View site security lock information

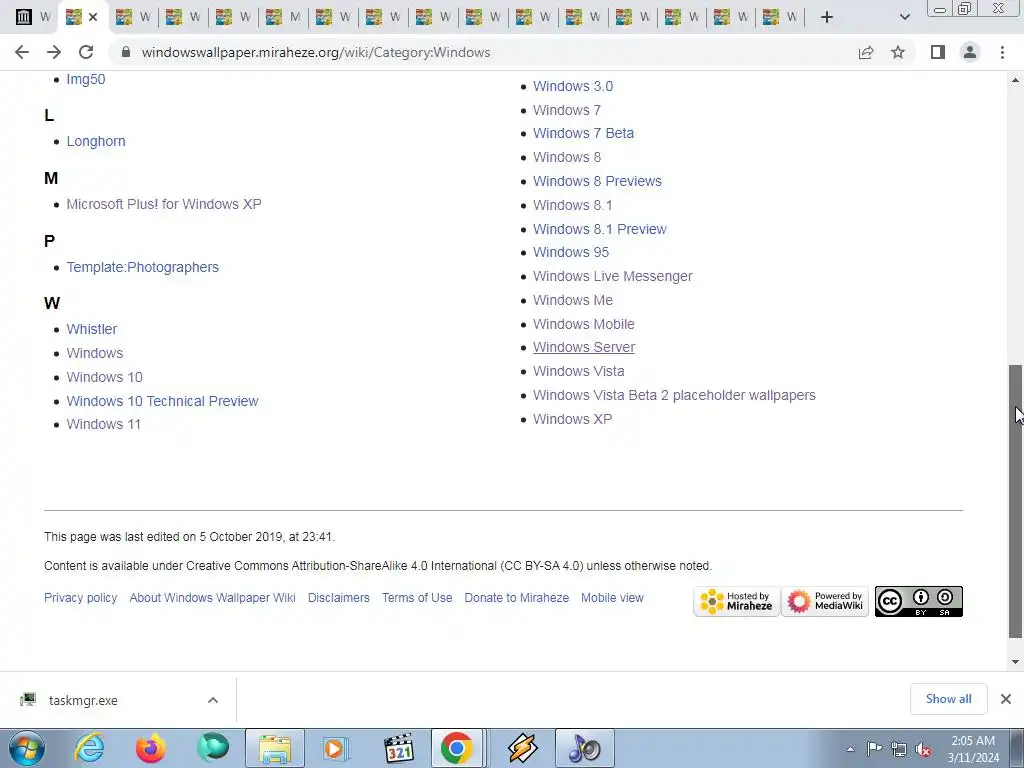pos(126,52)
